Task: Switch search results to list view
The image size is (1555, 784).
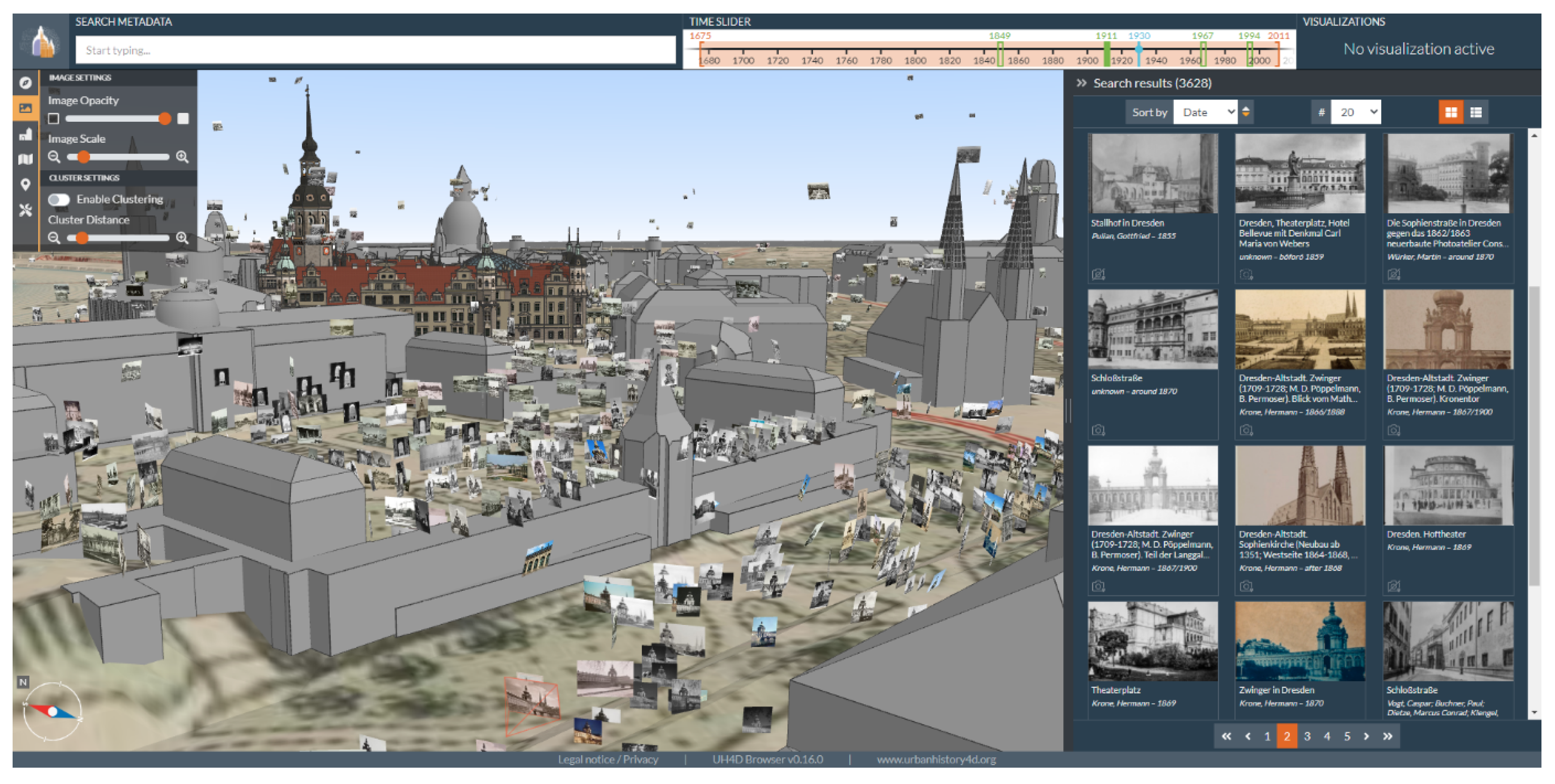Action: [1476, 112]
